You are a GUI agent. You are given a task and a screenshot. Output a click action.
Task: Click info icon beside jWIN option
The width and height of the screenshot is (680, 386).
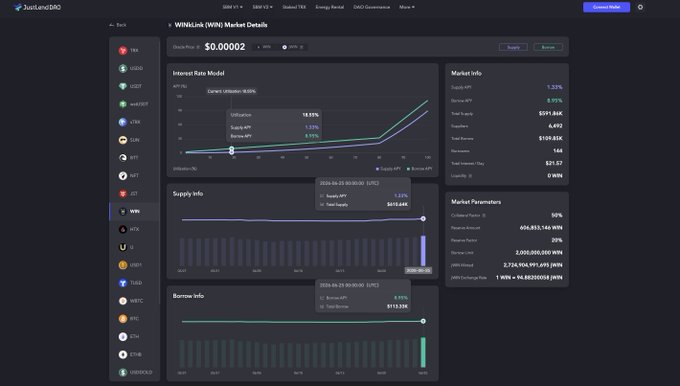point(301,47)
